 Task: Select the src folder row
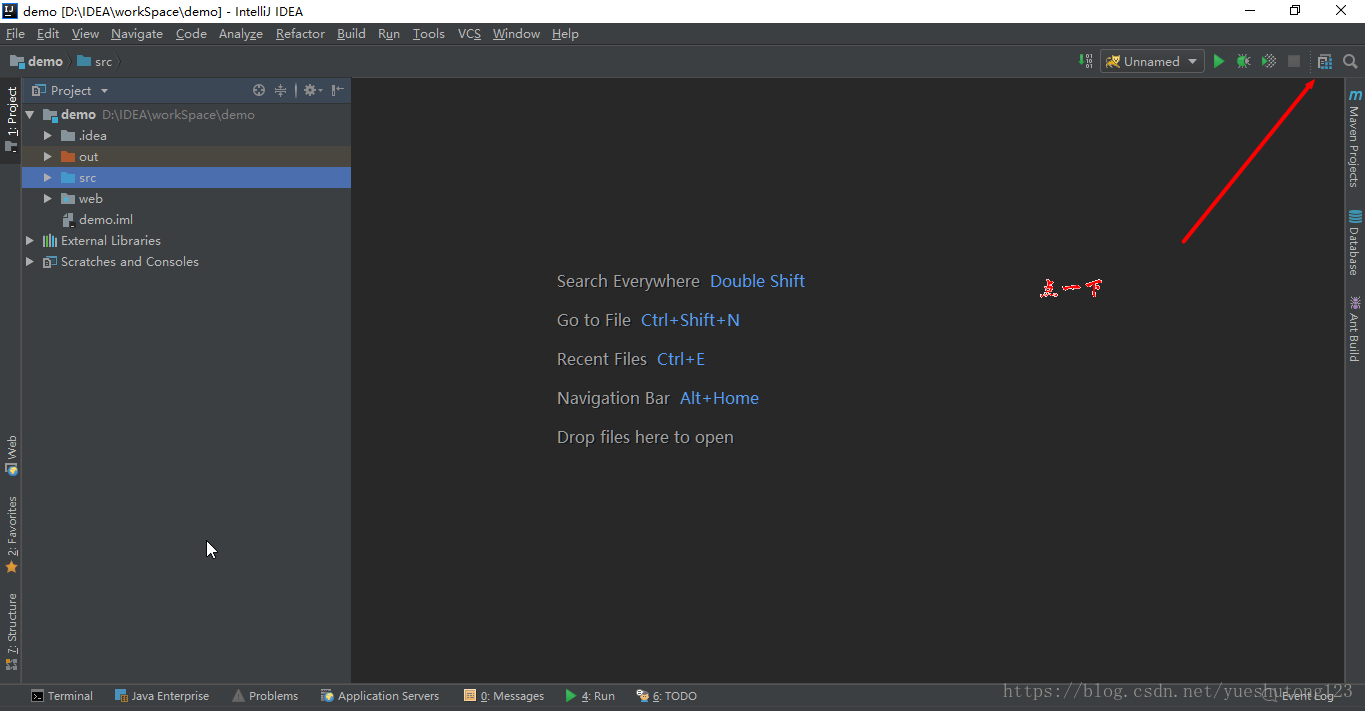click(186, 178)
